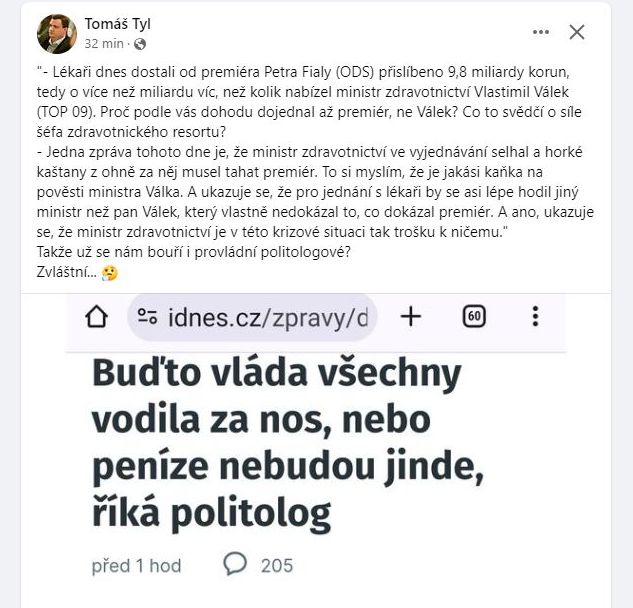Tap the home icon in the browser screenshot
Viewport: 633px width, 608px height.
(97, 317)
